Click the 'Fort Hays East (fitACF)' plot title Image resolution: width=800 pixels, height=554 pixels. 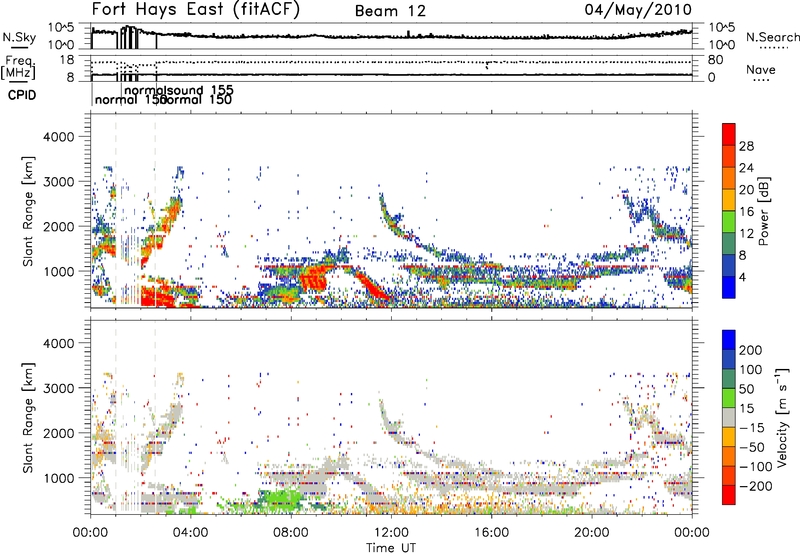point(196,10)
